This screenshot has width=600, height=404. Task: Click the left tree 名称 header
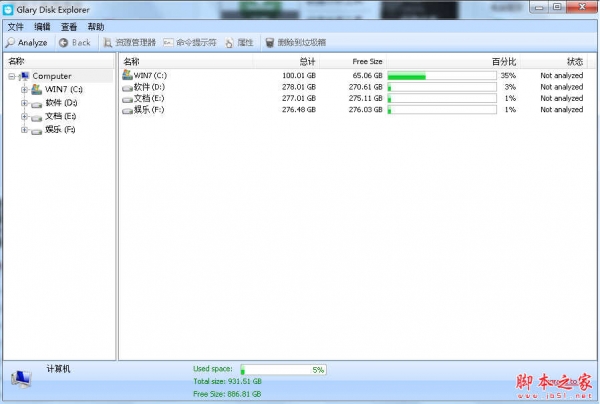point(59,61)
